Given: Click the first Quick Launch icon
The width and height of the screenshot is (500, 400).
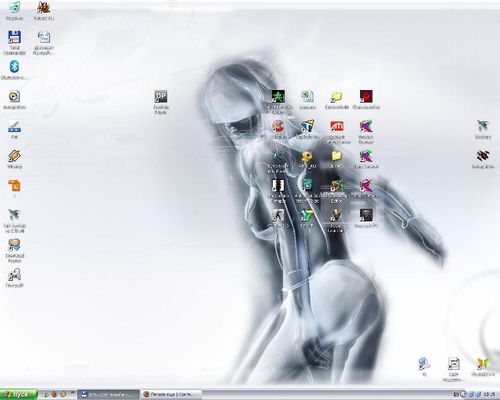Looking at the screenshot, I should [46, 395].
